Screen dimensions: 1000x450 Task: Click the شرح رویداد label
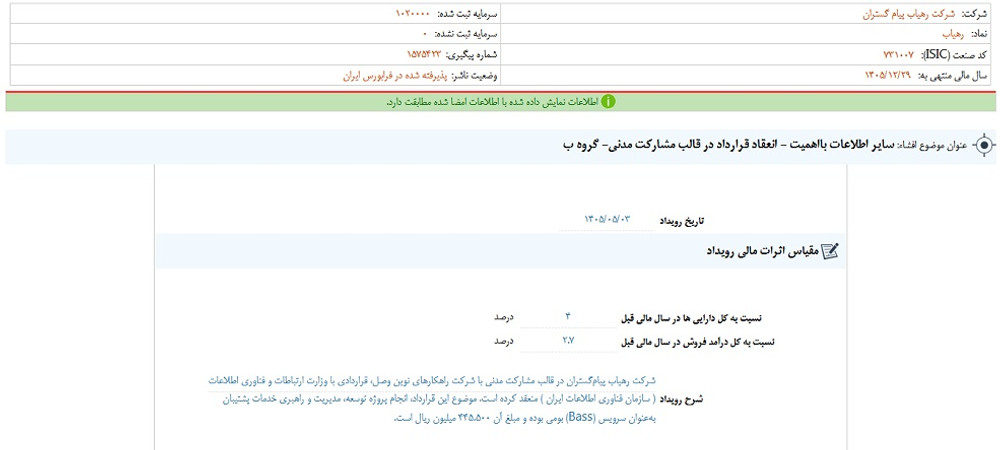[x=680, y=400]
